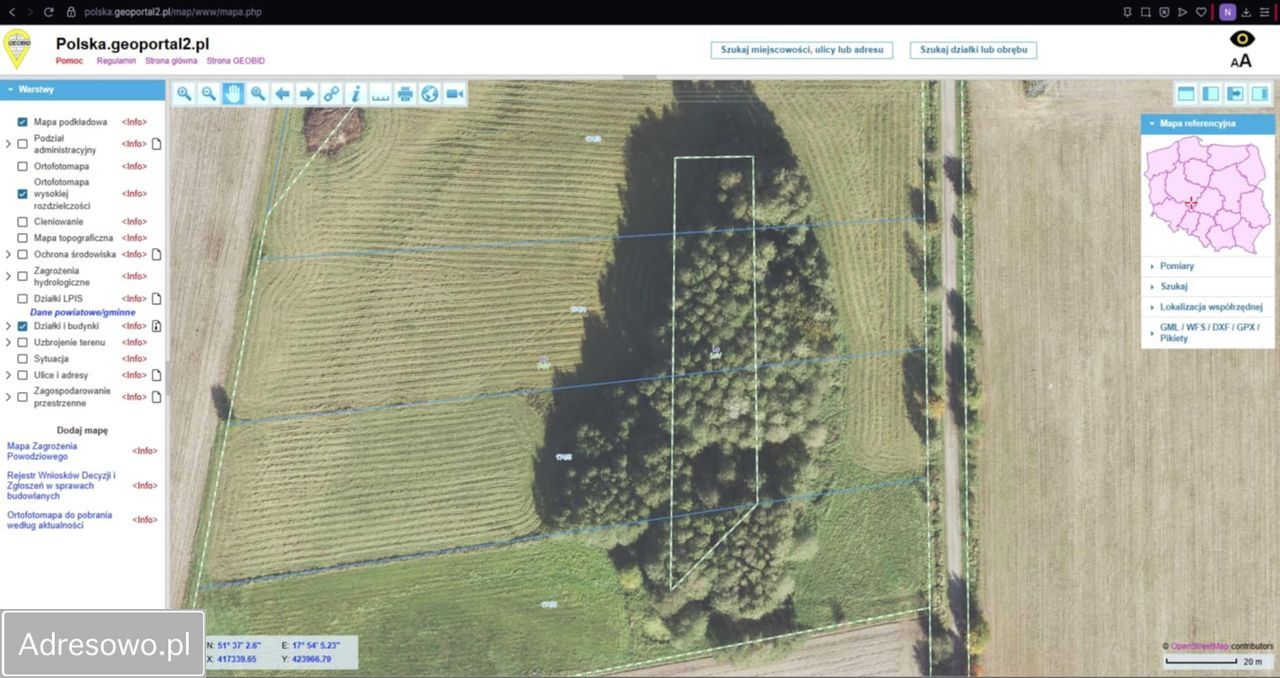Expand the Podział administracyjny tree node

(9, 144)
